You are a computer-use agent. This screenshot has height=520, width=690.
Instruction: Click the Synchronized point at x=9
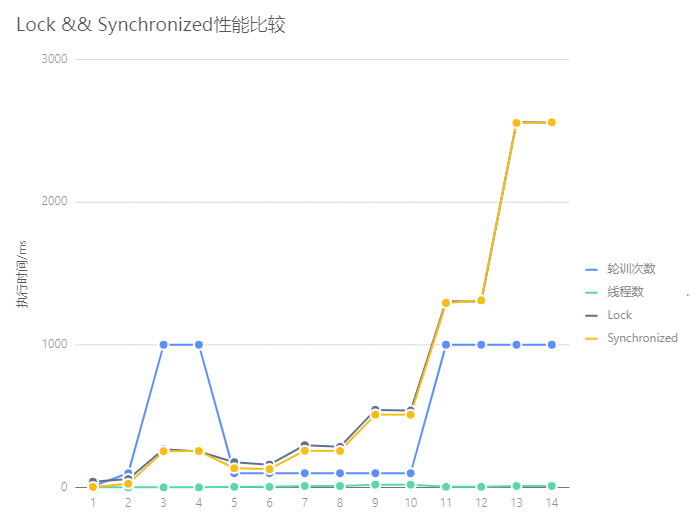[375, 414]
